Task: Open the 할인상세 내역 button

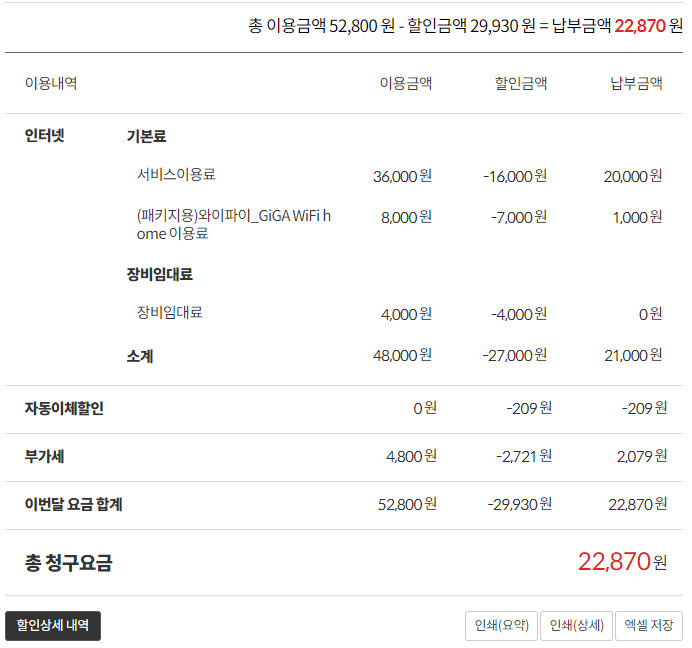Action: click(x=53, y=626)
